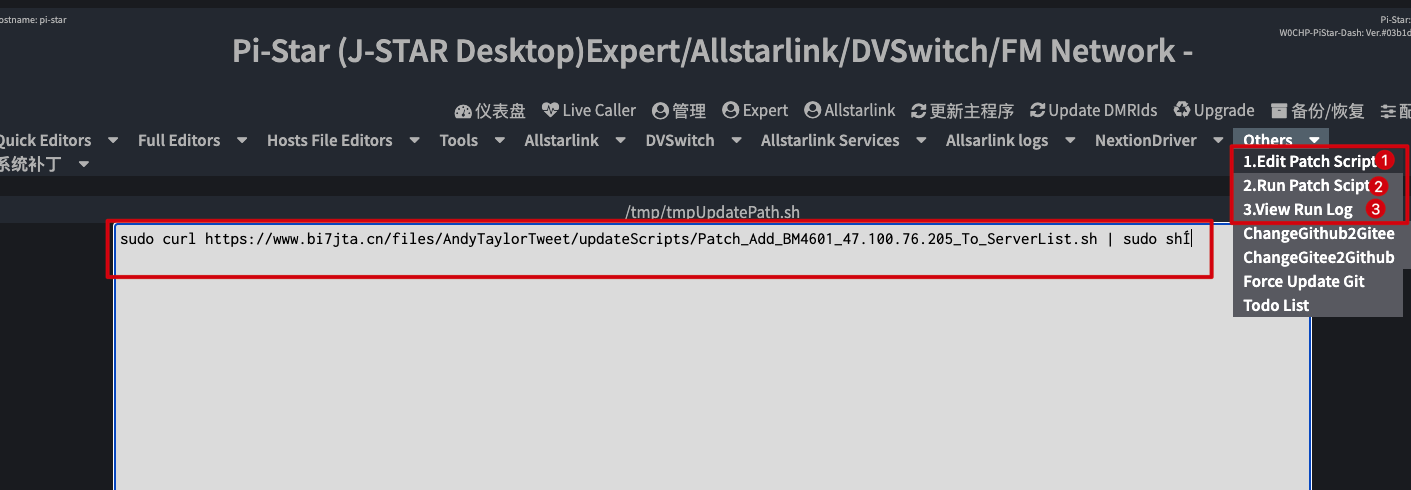Expand arrow next to Hosts File Editors
The height and width of the screenshot is (490, 1411).
414,140
